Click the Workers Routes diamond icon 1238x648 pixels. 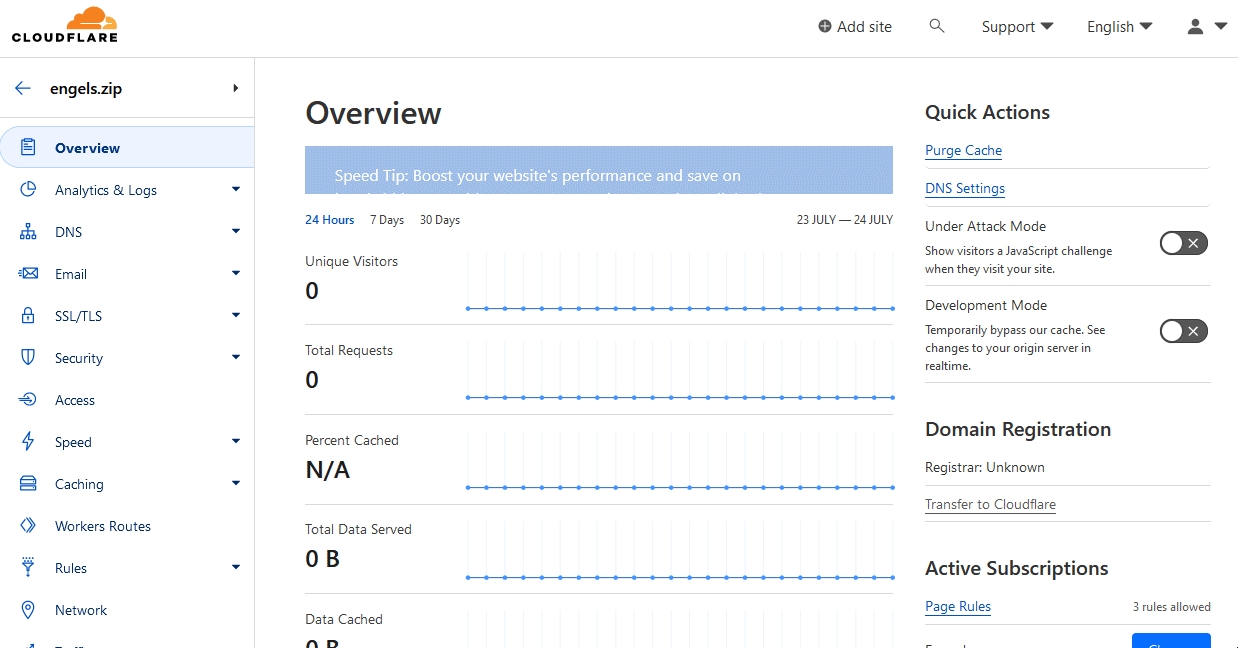coord(29,526)
